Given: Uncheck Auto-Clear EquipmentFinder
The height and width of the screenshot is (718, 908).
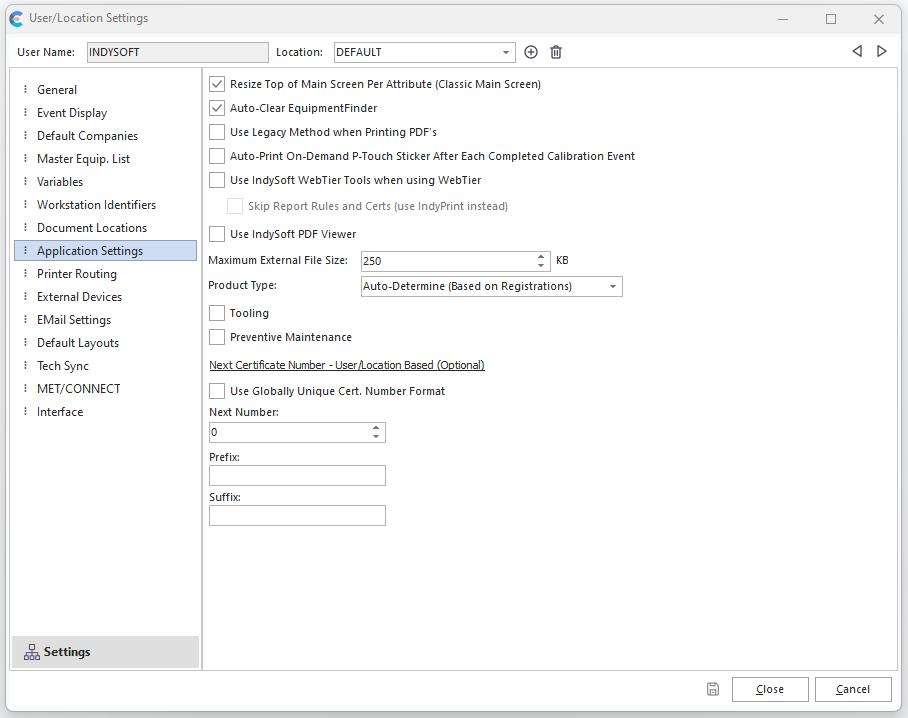Looking at the screenshot, I should point(217,108).
